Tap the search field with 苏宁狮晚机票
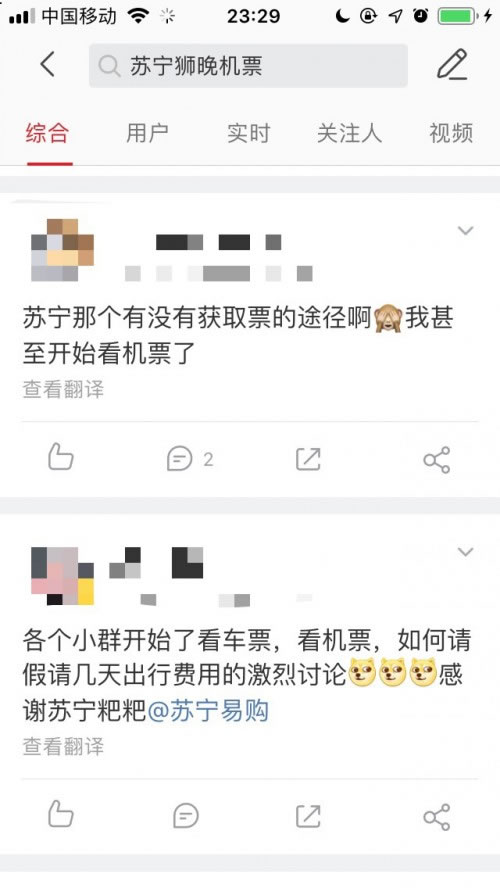Screen dimensions: 500x888 pyautogui.click(x=248, y=66)
